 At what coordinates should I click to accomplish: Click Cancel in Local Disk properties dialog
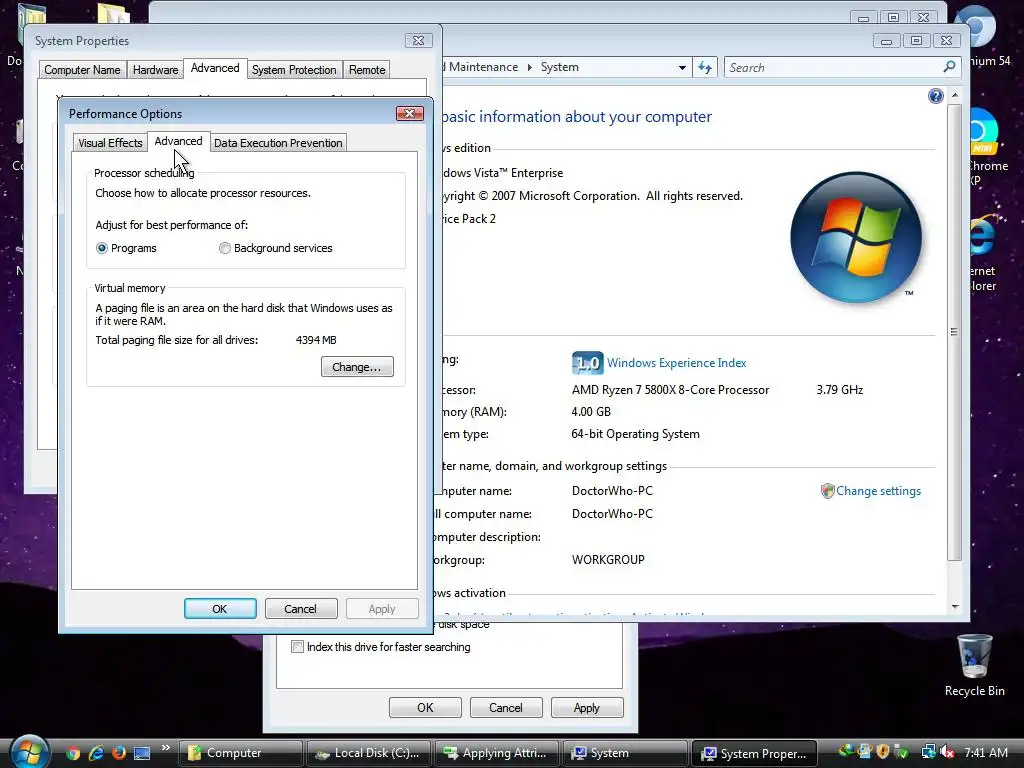(x=506, y=708)
